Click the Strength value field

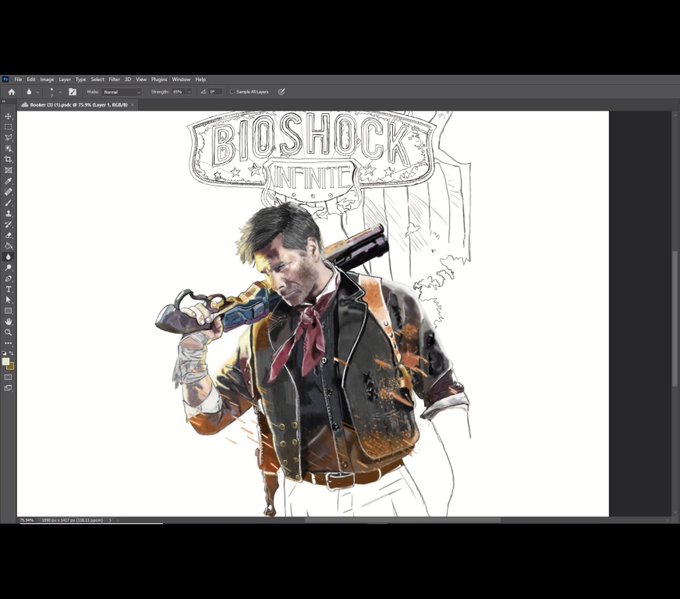[x=179, y=92]
